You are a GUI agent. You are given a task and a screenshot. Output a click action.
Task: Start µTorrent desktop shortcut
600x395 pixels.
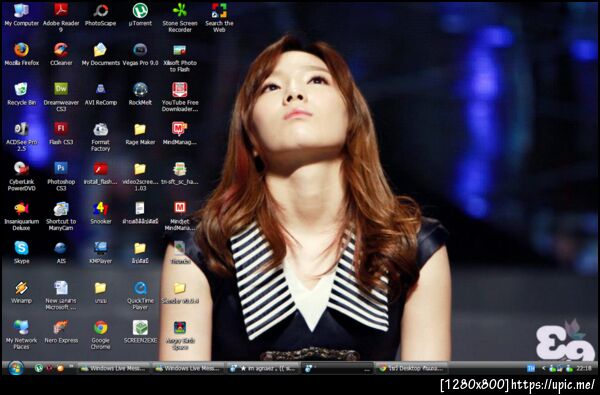point(140,15)
